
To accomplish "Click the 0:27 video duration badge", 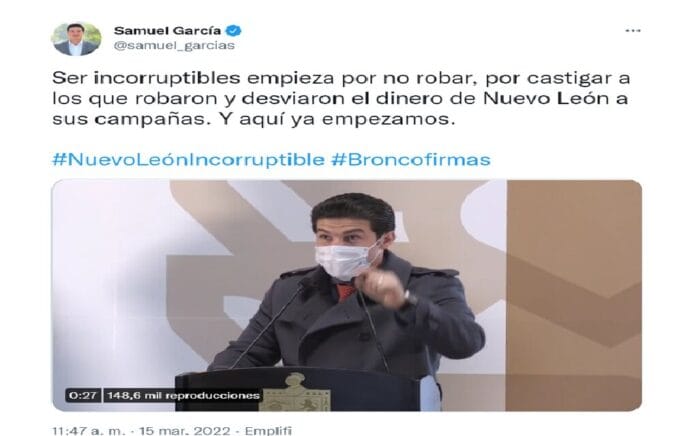I will pyautogui.click(x=83, y=395).
